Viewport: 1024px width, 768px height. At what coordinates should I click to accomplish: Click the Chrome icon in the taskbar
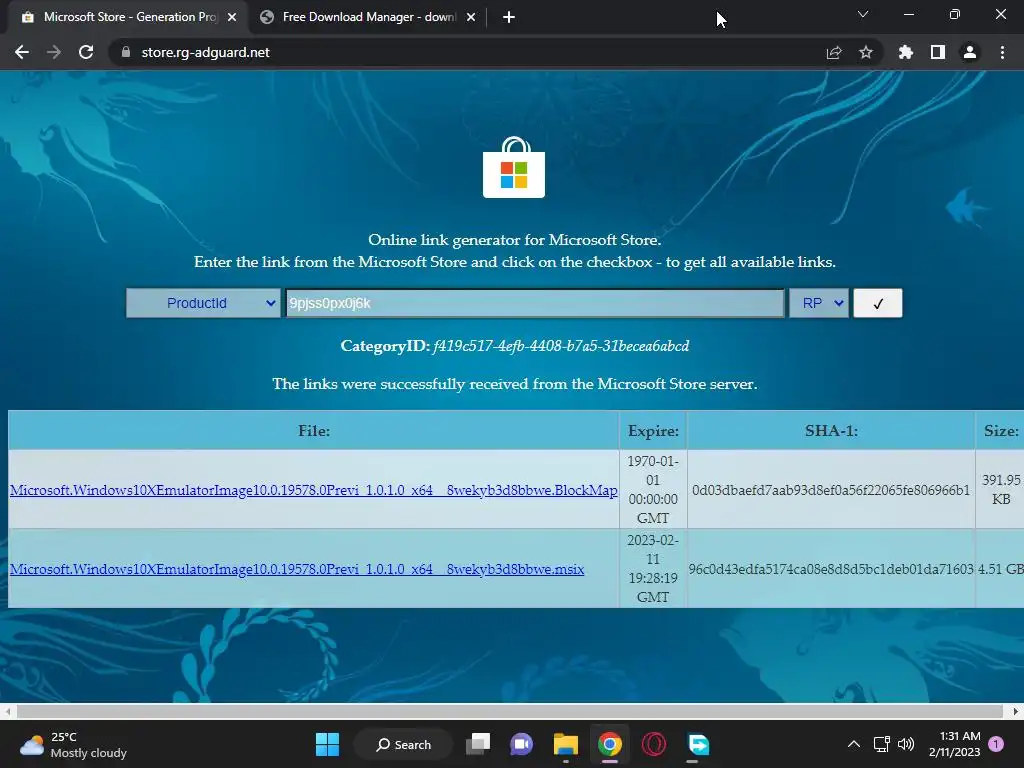(x=609, y=744)
